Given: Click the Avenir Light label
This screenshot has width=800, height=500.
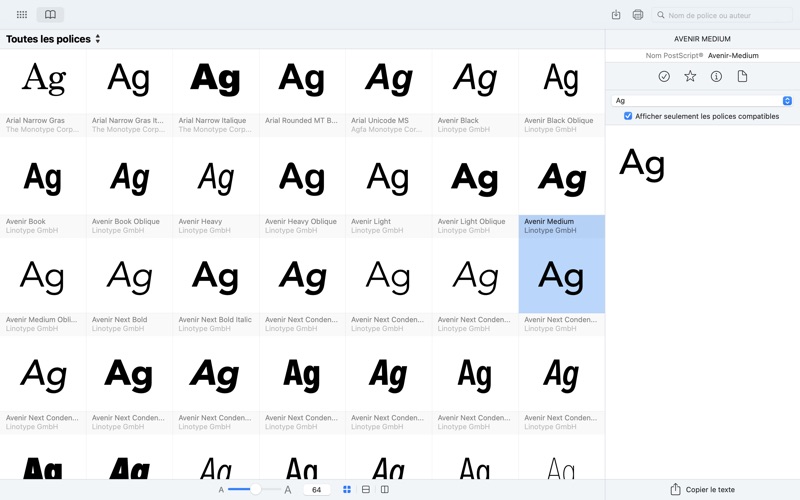Looking at the screenshot, I should click(371, 221).
